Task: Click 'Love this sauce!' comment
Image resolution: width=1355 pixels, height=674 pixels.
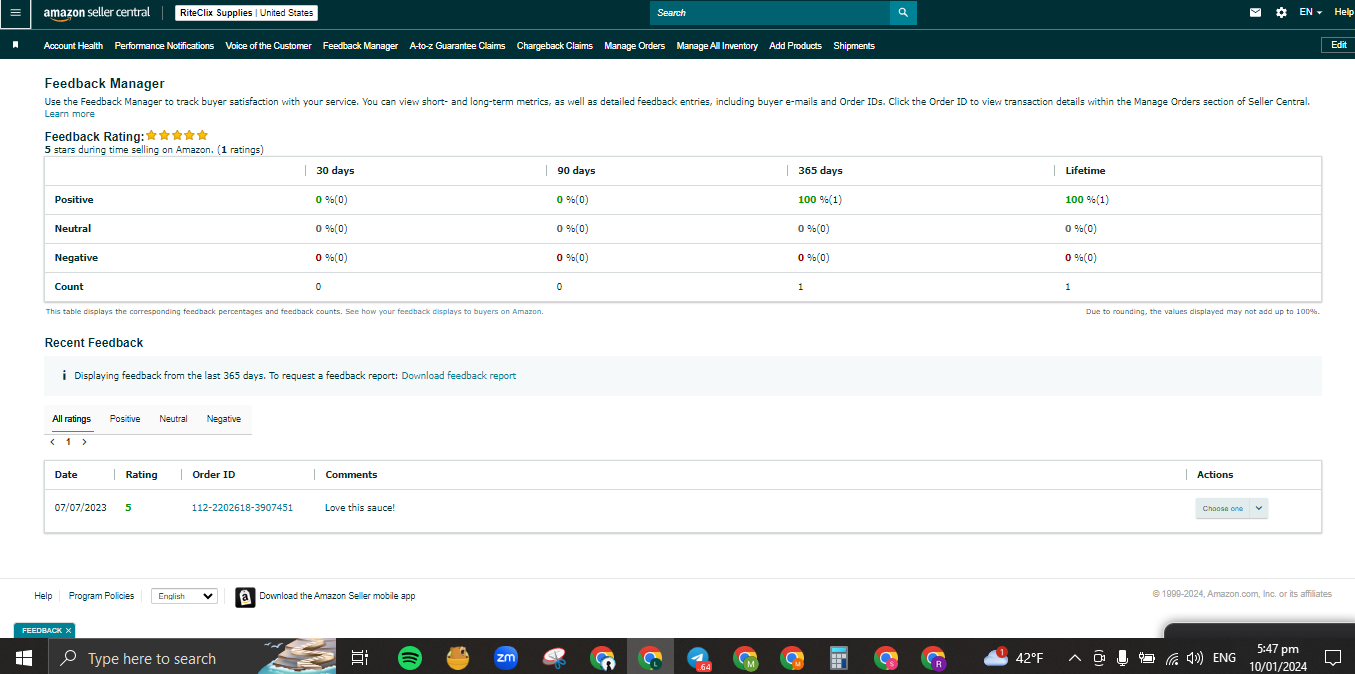Action: pyautogui.click(x=360, y=508)
